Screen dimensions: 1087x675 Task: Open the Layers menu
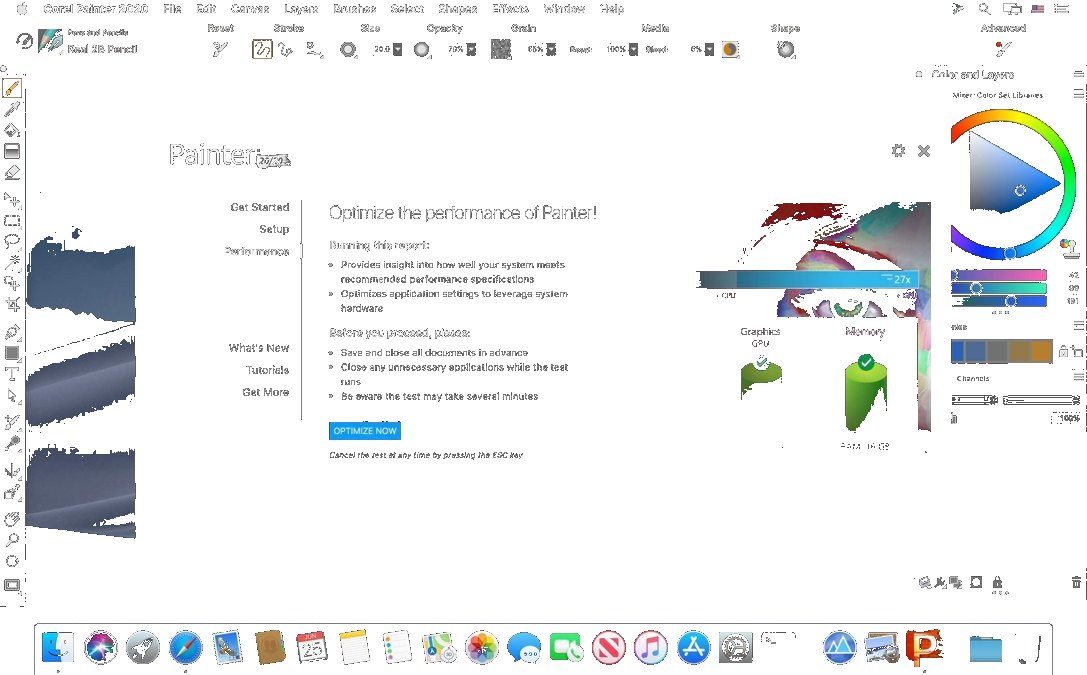pyautogui.click(x=301, y=8)
